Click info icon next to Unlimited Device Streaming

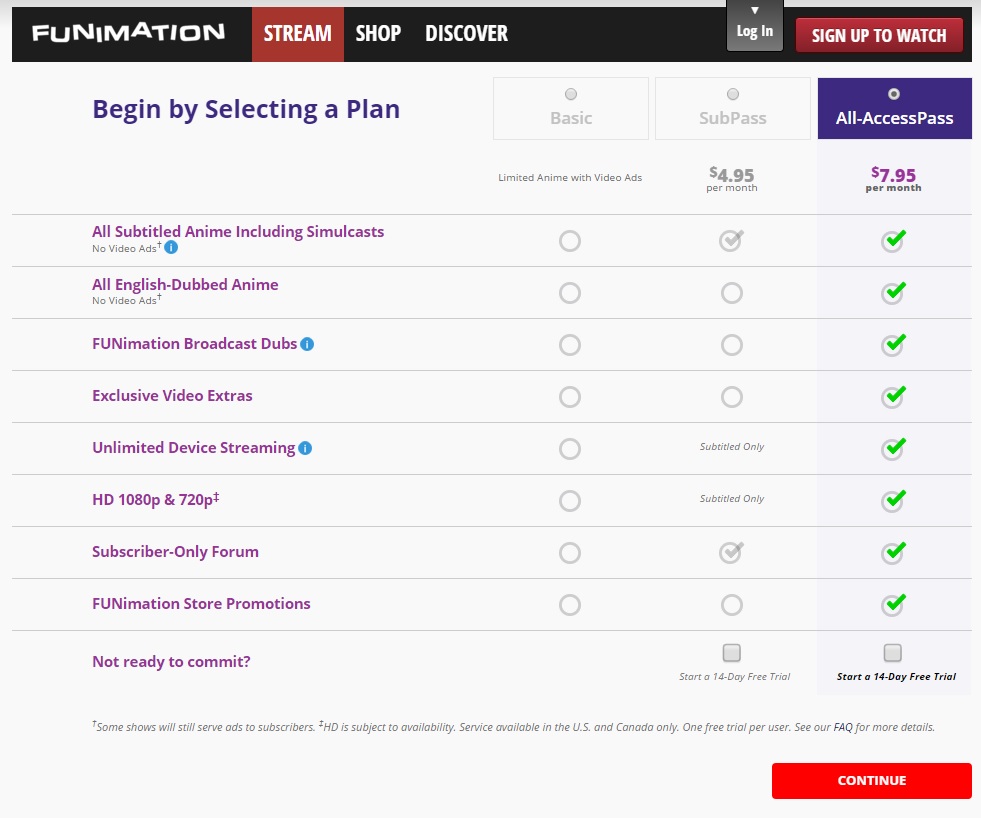point(305,448)
